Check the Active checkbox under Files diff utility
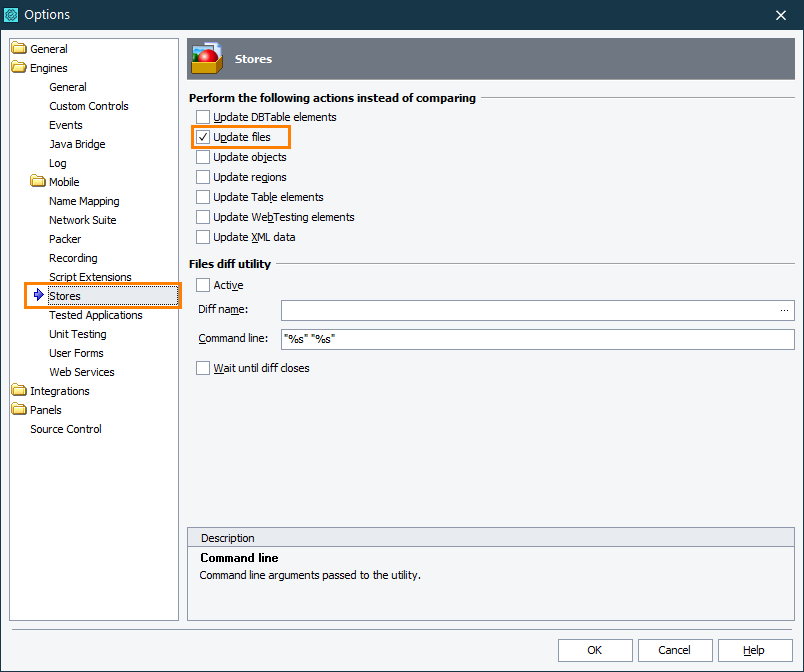Viewport: 804px width, 672px height. click(203, 285)
